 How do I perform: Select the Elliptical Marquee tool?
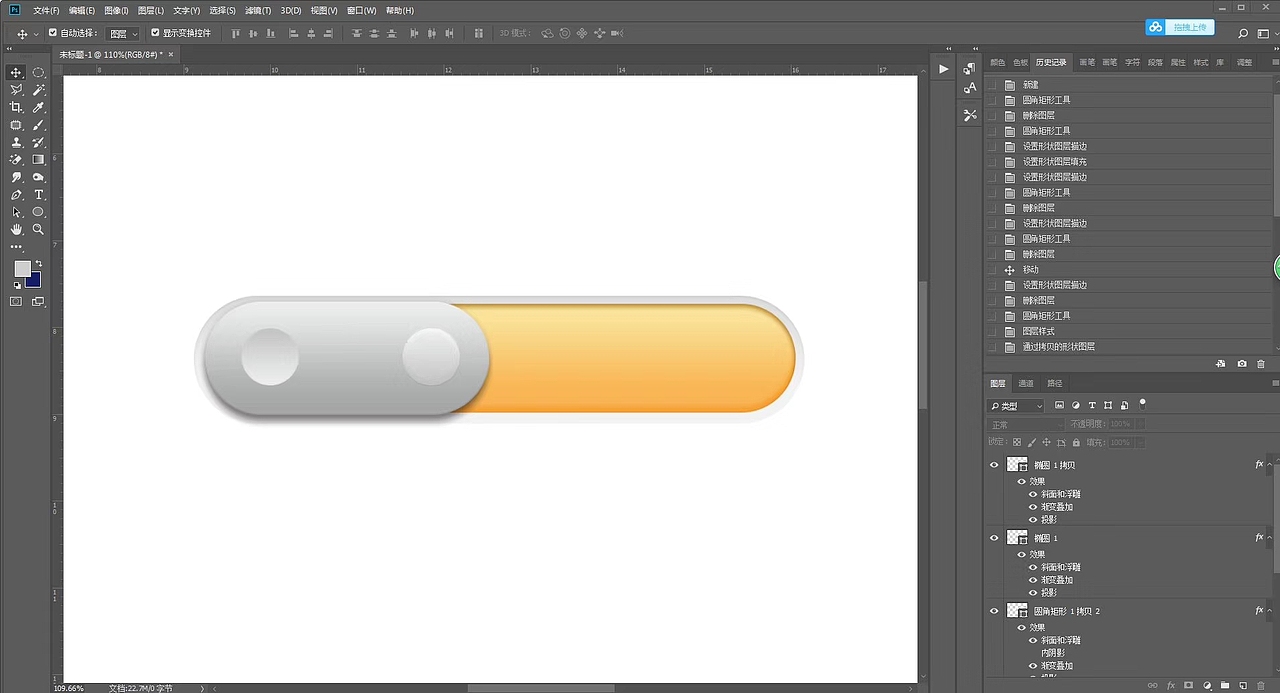38,73
